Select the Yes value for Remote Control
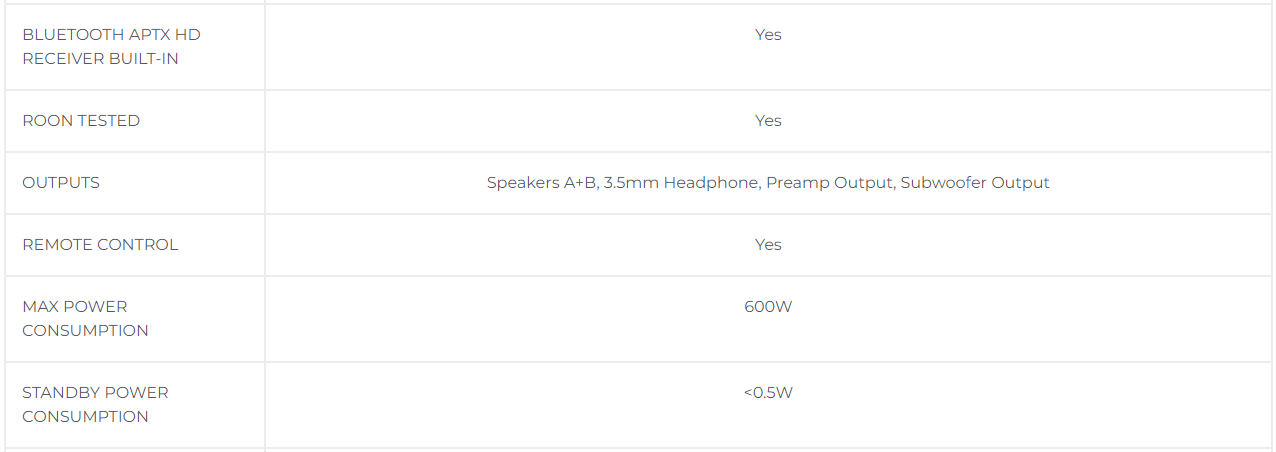1276x452 pixels. [768, 245]
